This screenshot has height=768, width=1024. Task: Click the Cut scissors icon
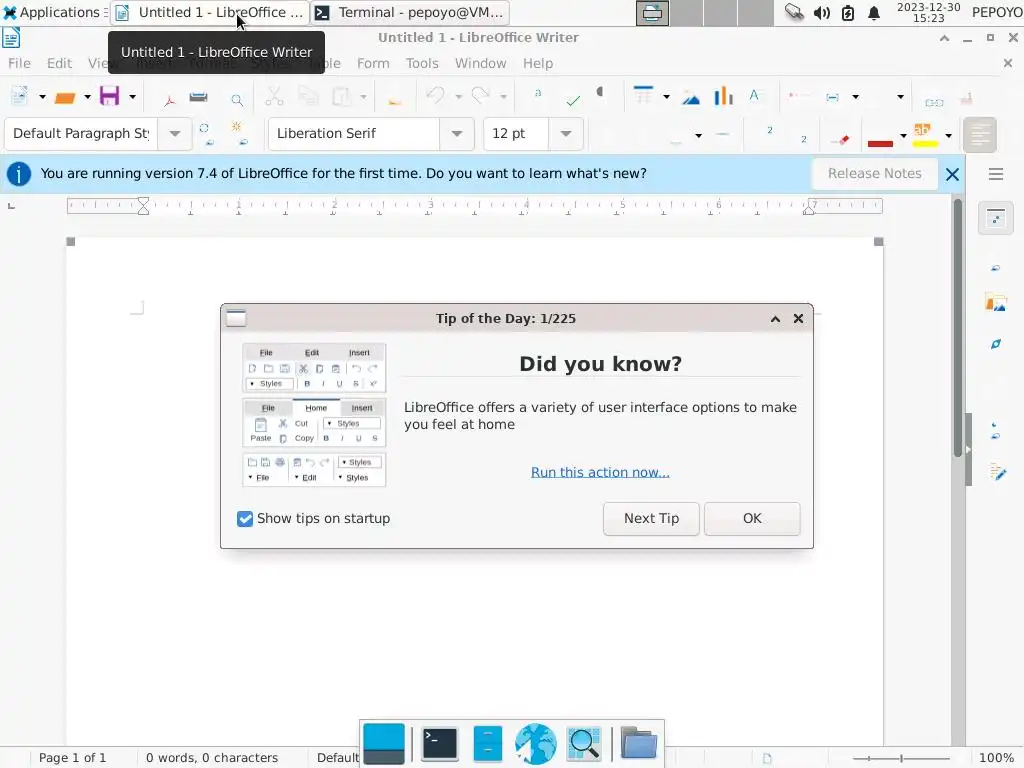pos(274,97)
